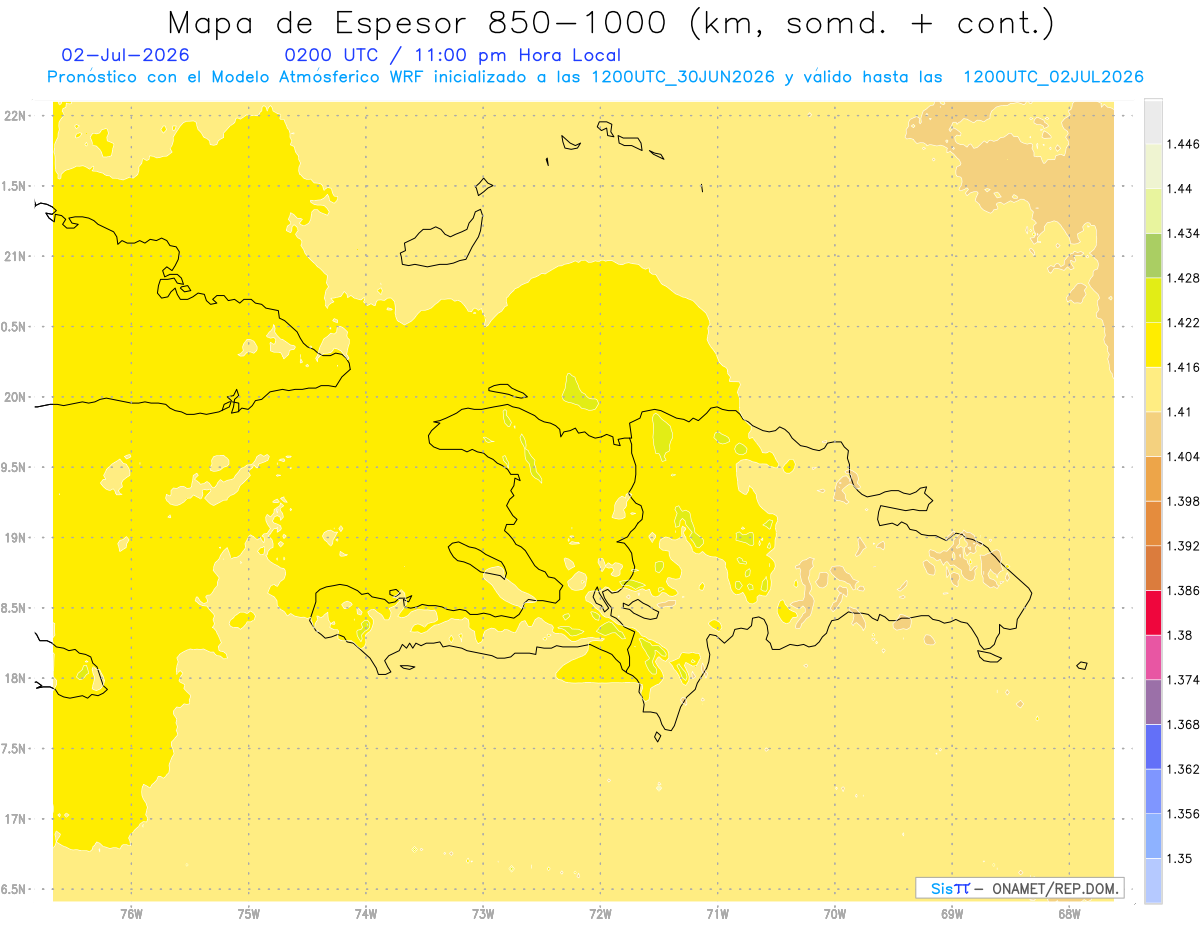Click the blue swatch between 1.362 and 1.368
The image size is (1200, 927).
coord(1153,746)
